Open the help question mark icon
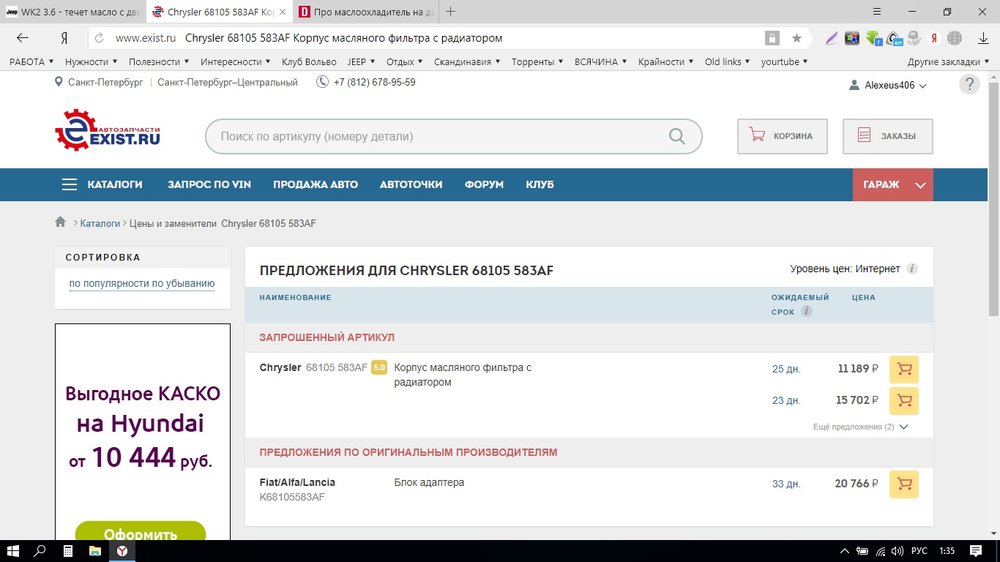This screenshot has height=562, width=1000. 969,84
